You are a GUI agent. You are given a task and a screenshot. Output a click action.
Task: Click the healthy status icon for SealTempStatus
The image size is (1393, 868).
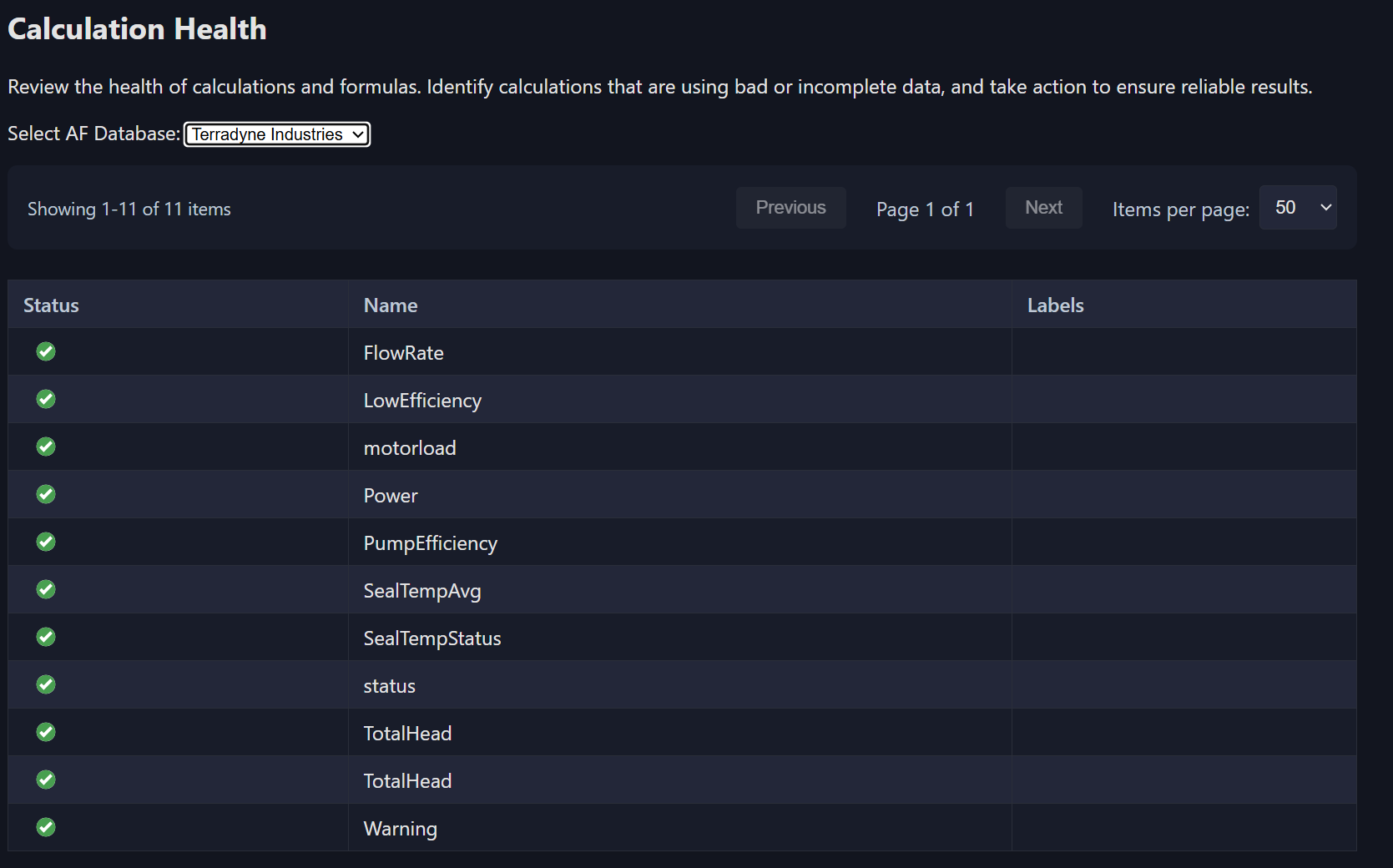(x=46, y=637)
